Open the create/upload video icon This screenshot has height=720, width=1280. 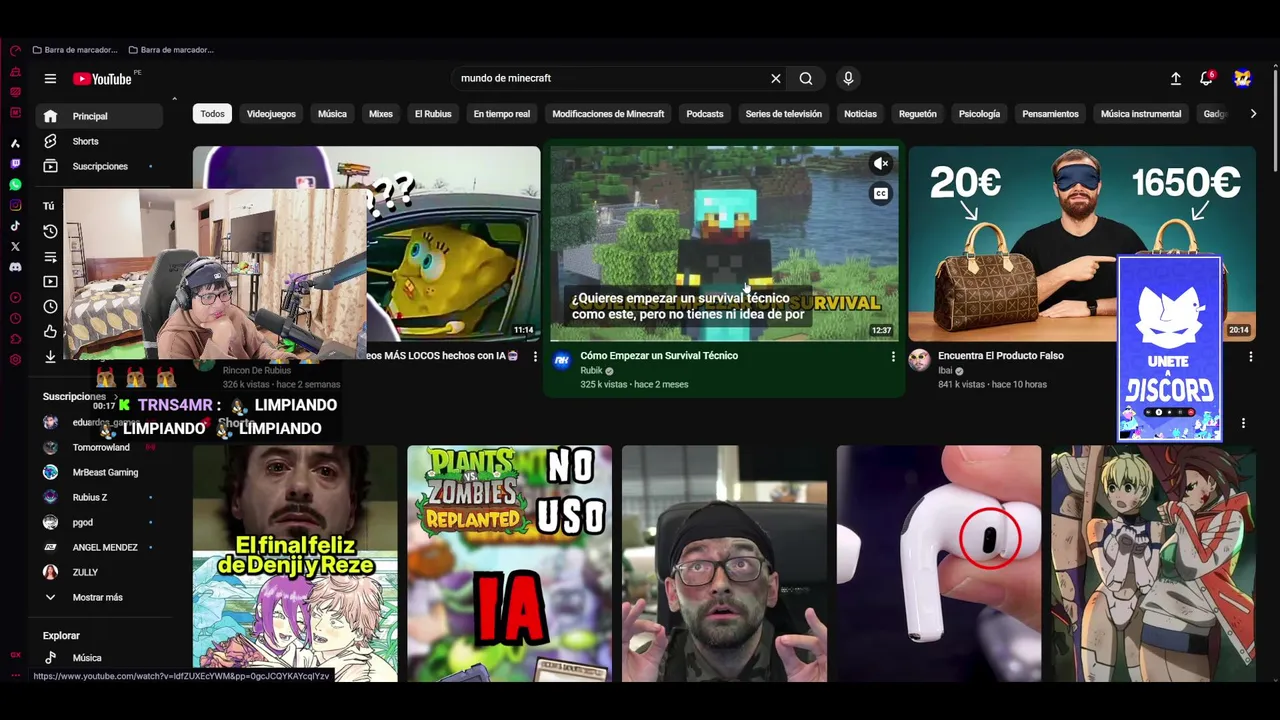tap(1176, 78)
